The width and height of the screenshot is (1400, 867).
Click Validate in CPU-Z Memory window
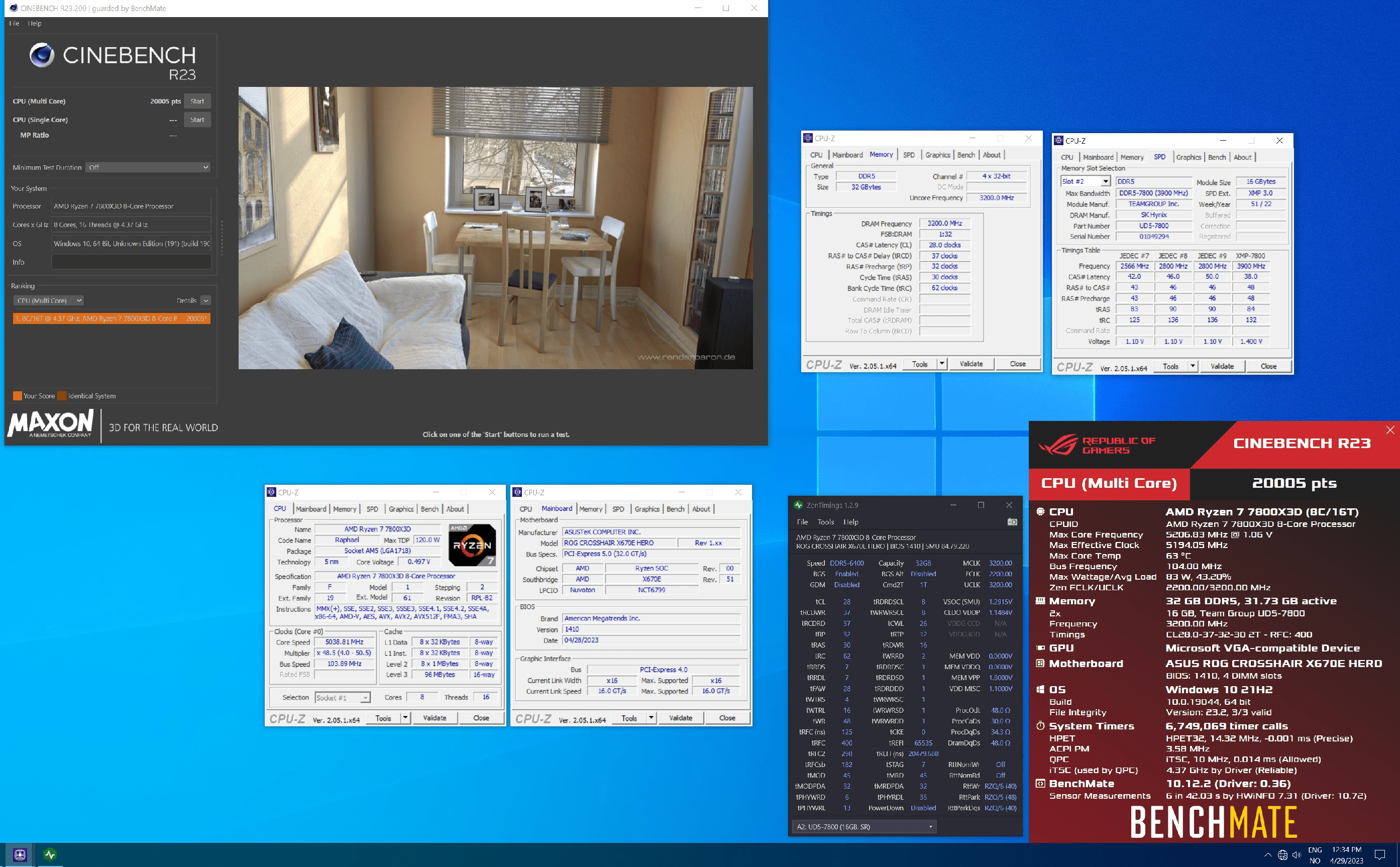click(x=971, y=364)
